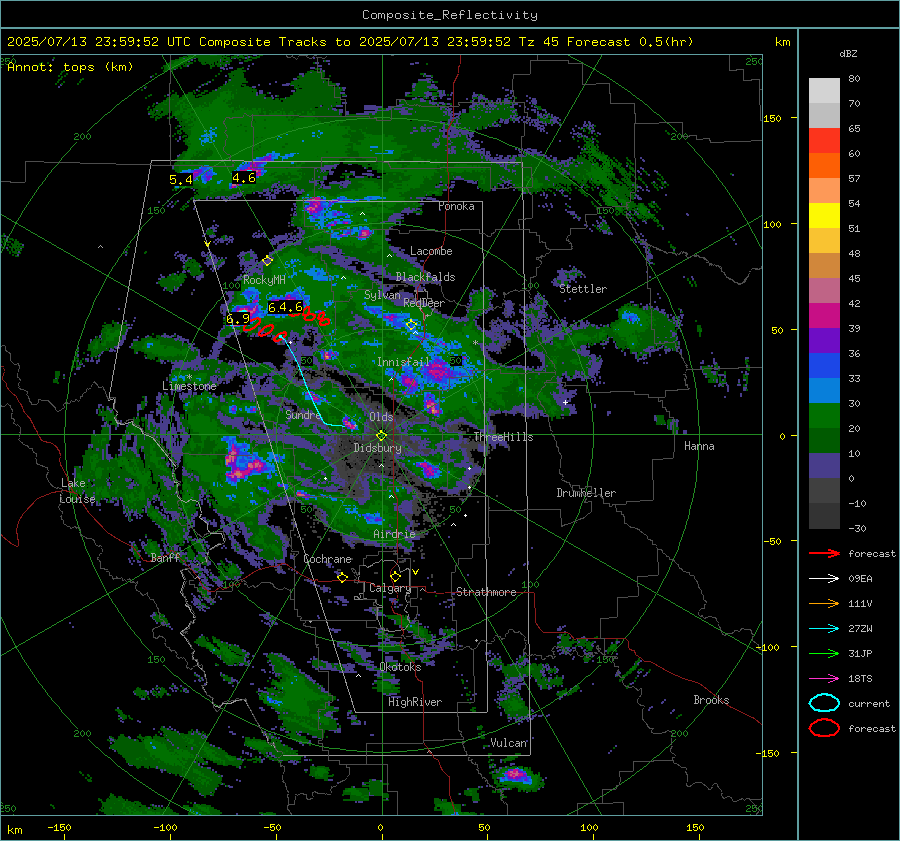
Task: Click the Limestone label
Action: tap(189, 386)
